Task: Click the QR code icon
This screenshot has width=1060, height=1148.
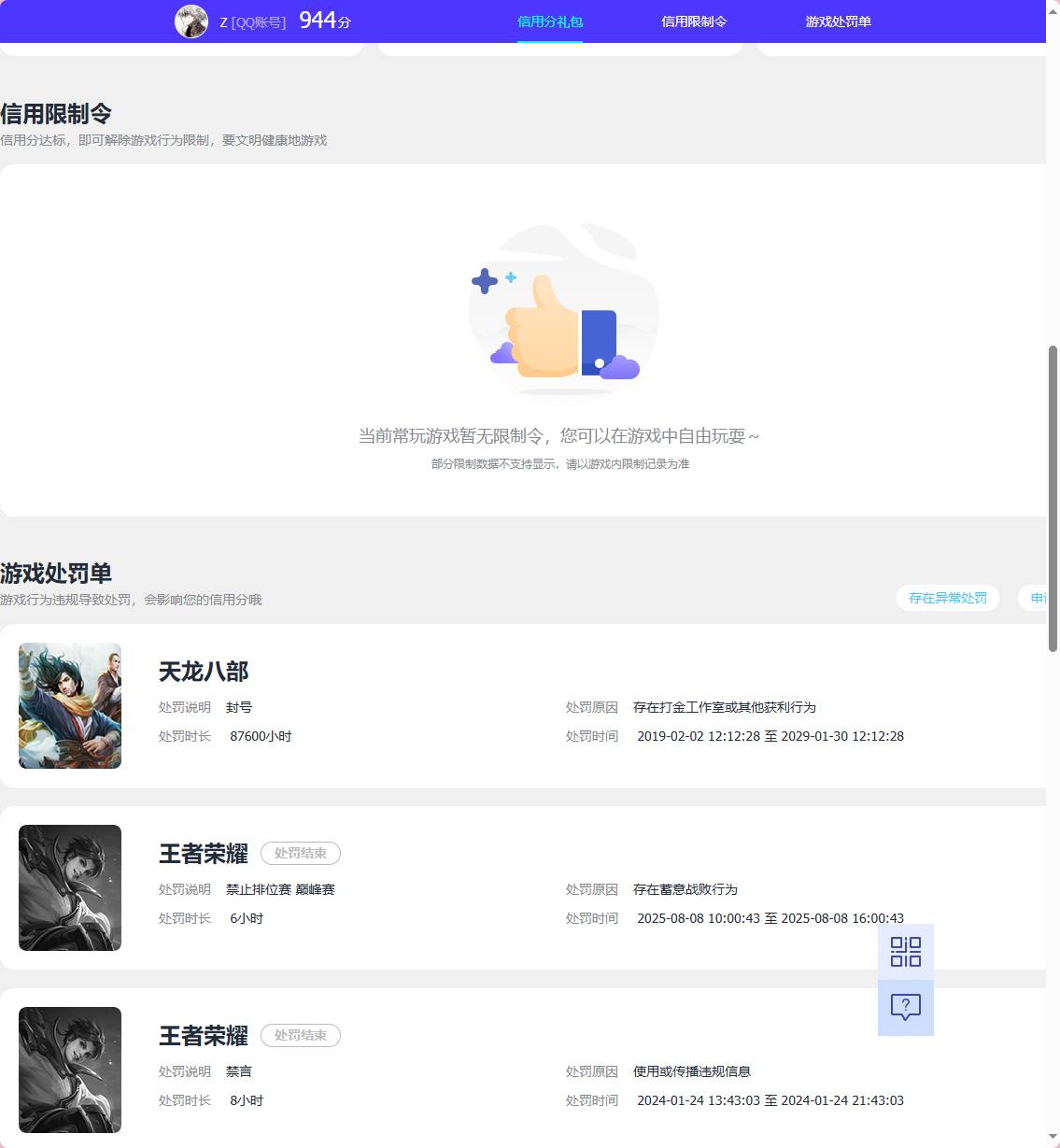Action: coord(905,952)
